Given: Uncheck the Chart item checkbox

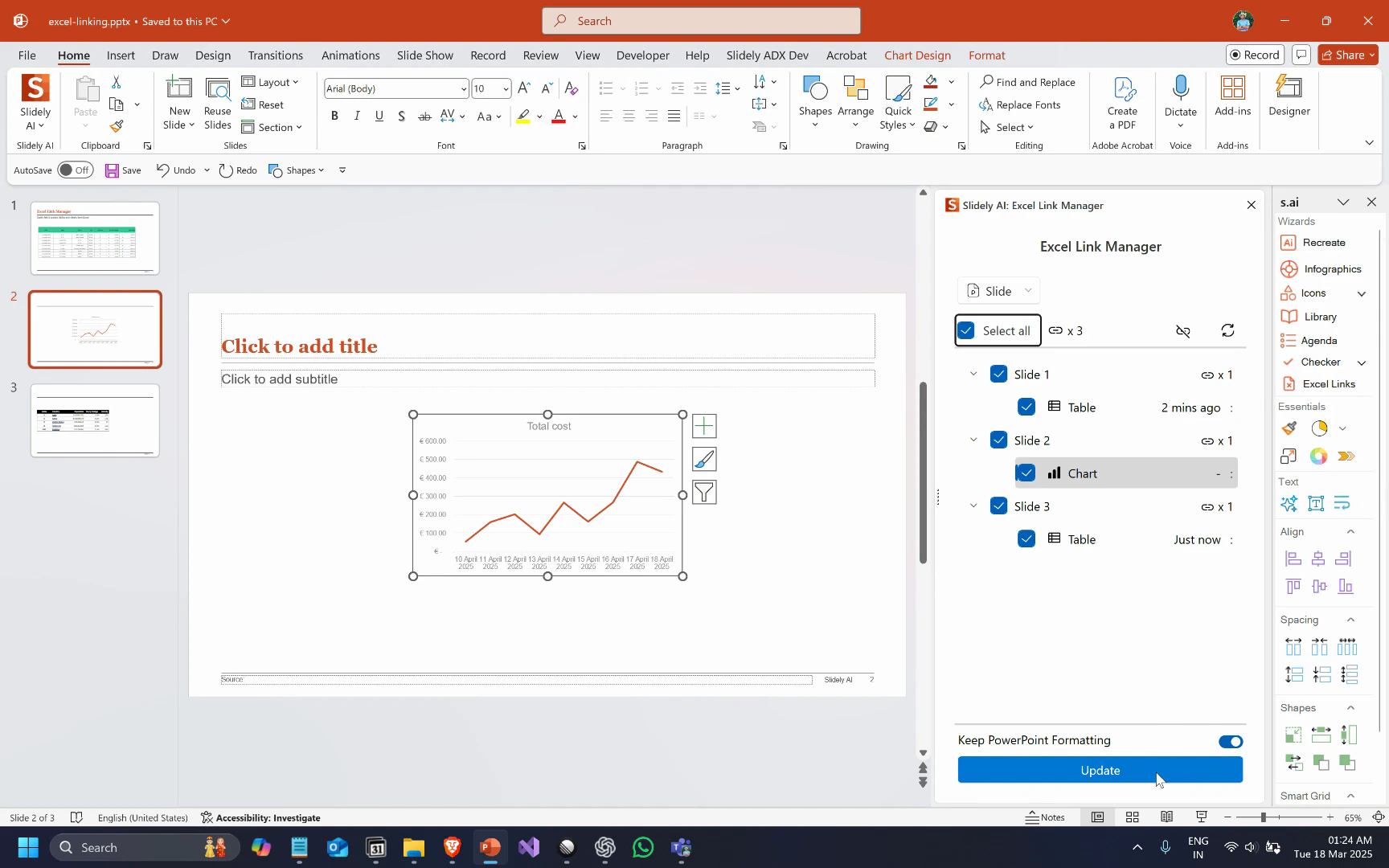Looking at the screenshot, I should click(x=1026, y=473).
